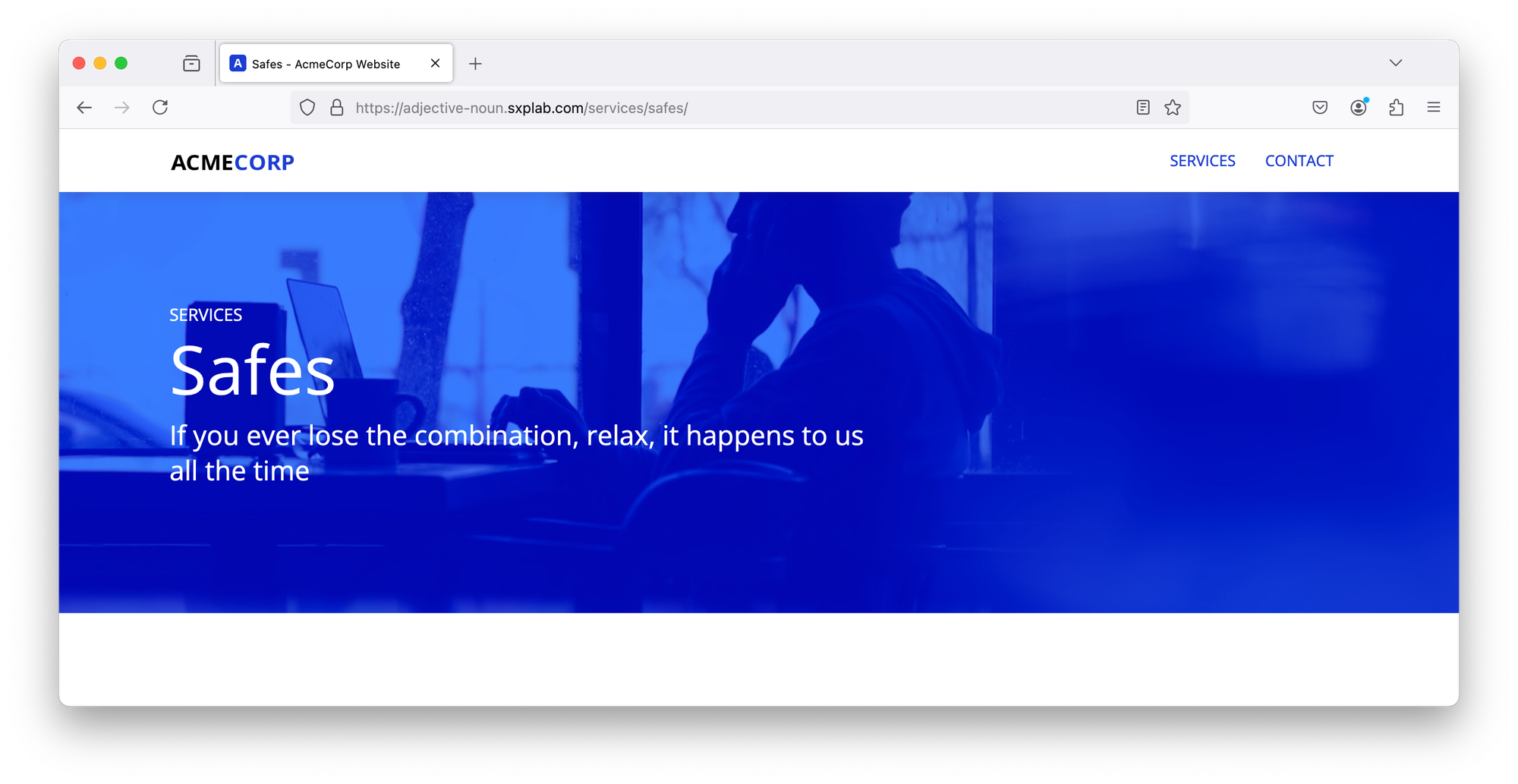1518x784 pixels.
Task: Toggle Reader View icon in address bar
Action: click(x=1143, y=108)
